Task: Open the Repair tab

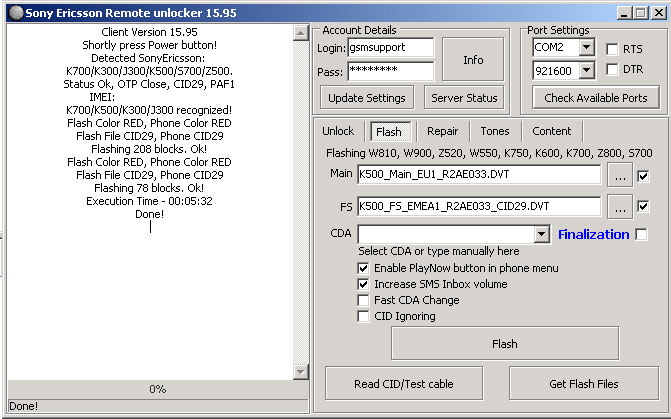Action: [x=442, y=131]
